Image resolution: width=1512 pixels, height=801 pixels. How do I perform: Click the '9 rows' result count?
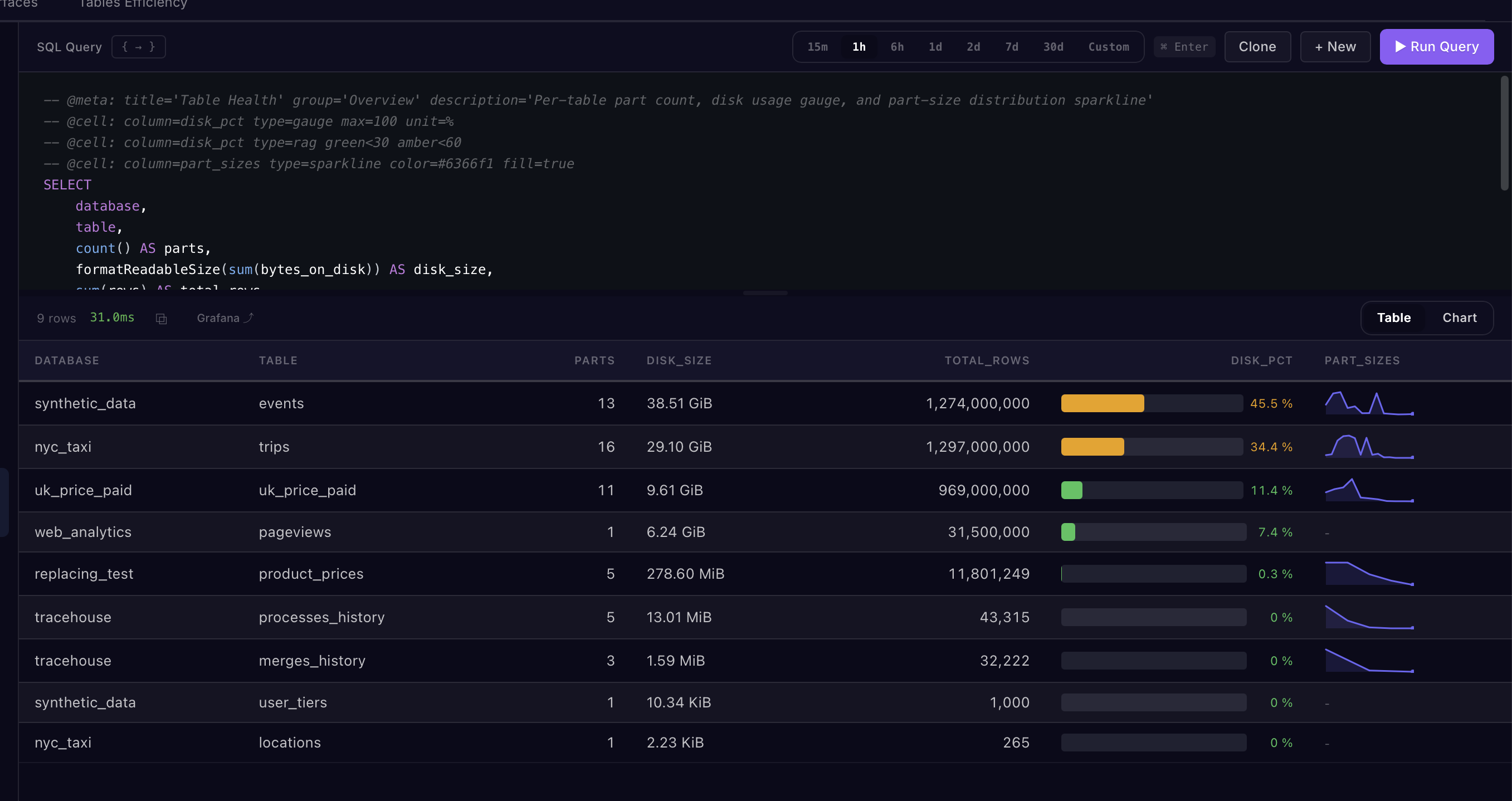click(56, 318)
